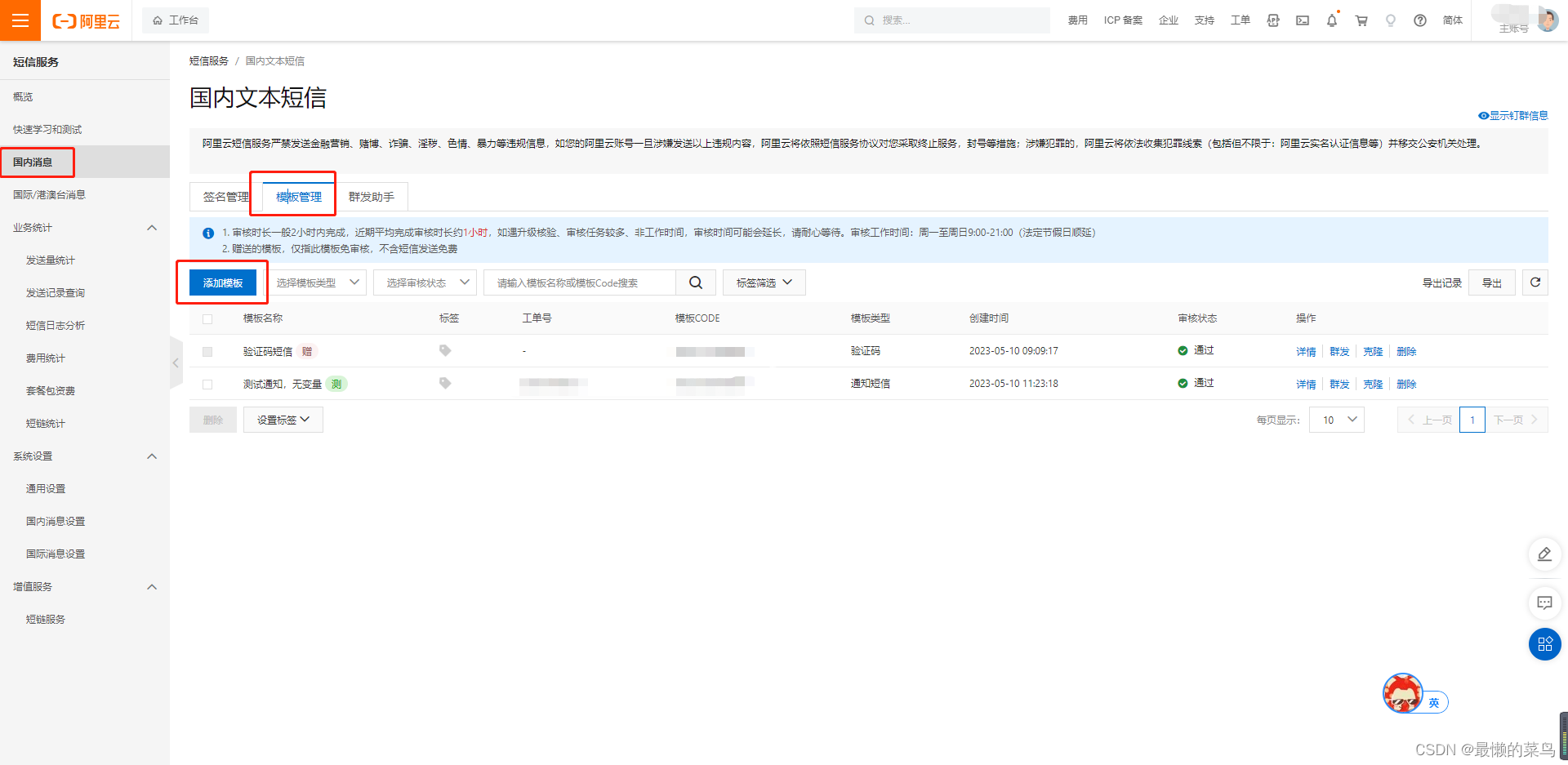
Task: Collapse the 业务统计 sidebar section
Action: (151, 227)
